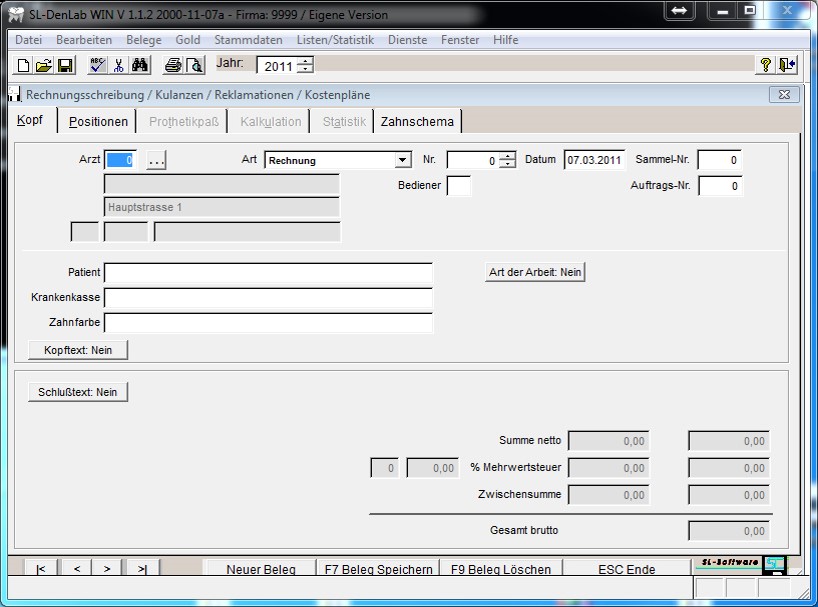Screen dimensions: 818x607
Task: Click the ESC Ende button
Action: coord(627,569)
